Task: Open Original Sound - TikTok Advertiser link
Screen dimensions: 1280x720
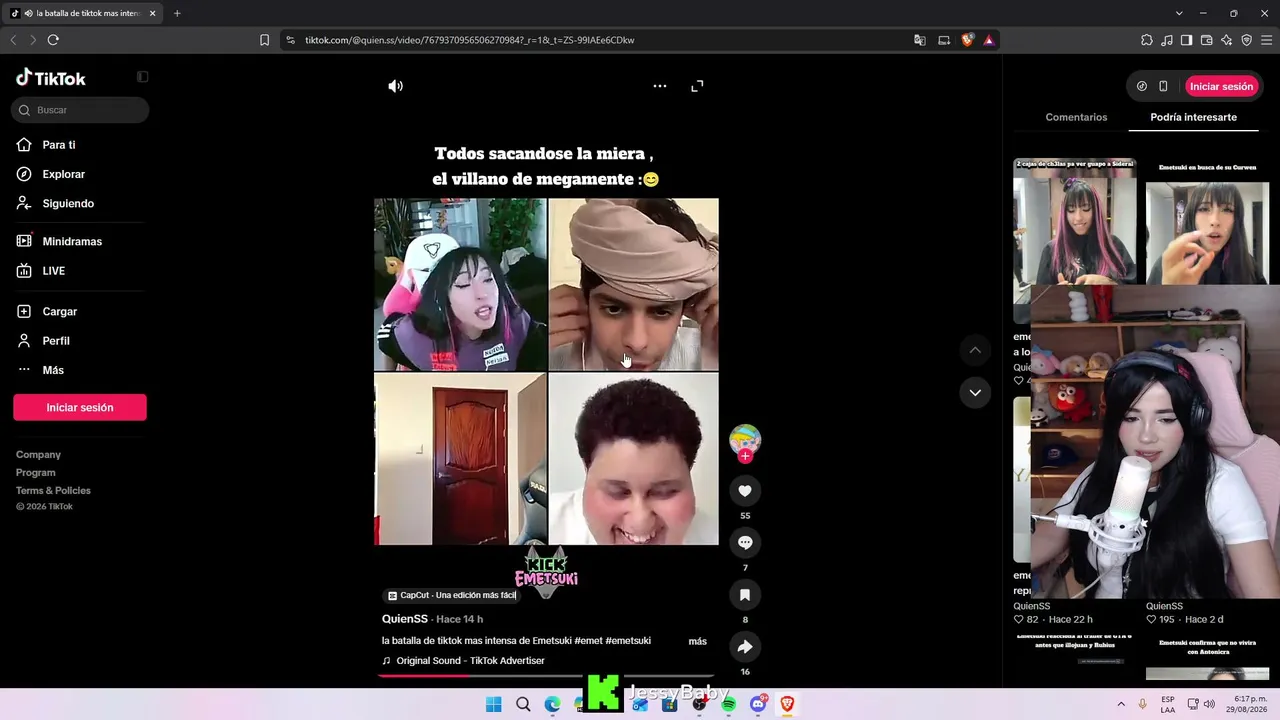Action: pos(470,661)
